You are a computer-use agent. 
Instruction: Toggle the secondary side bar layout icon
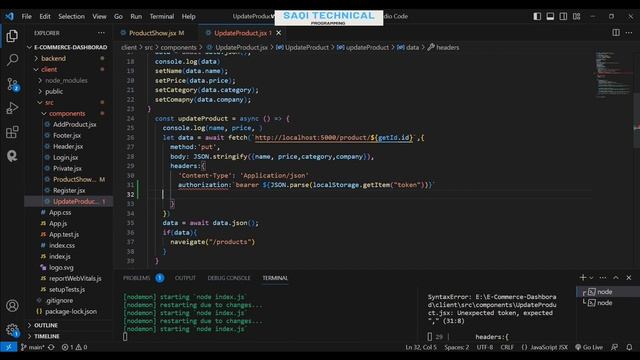(563, 16)
